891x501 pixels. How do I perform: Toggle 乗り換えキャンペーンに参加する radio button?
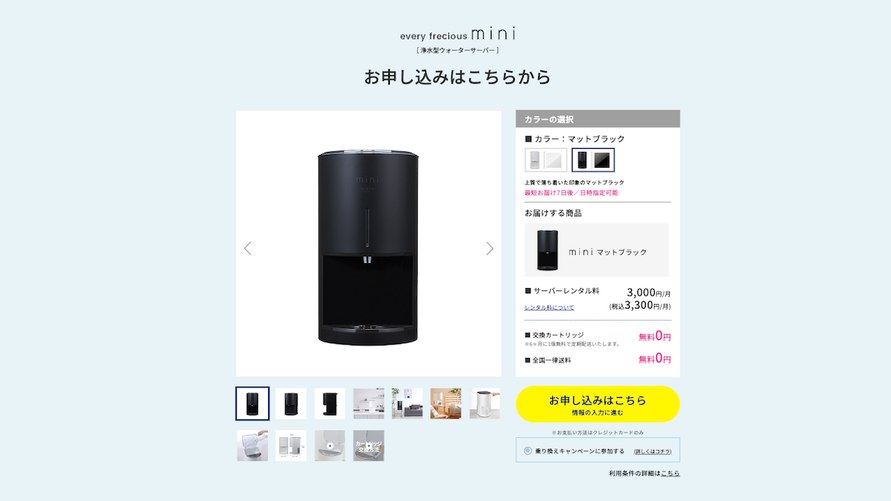click(x=528, y=451)
